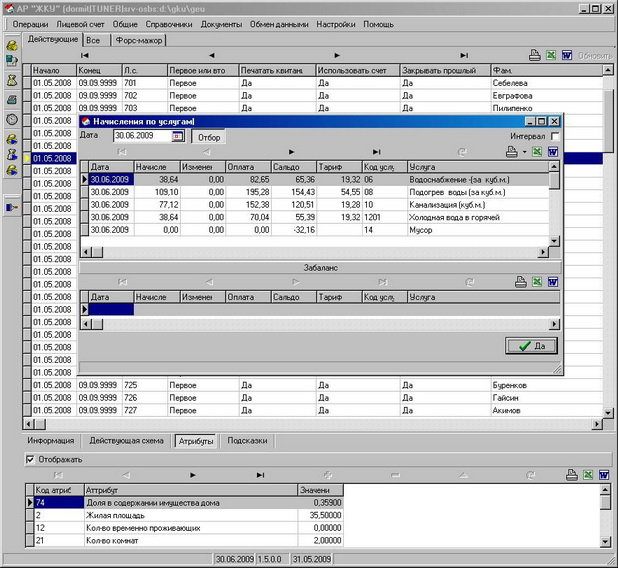Image resolution: width=618 pixels, height=568 pixels.
Task: Click Word export icon in Забаланс section
Action: tap(552, 283)
